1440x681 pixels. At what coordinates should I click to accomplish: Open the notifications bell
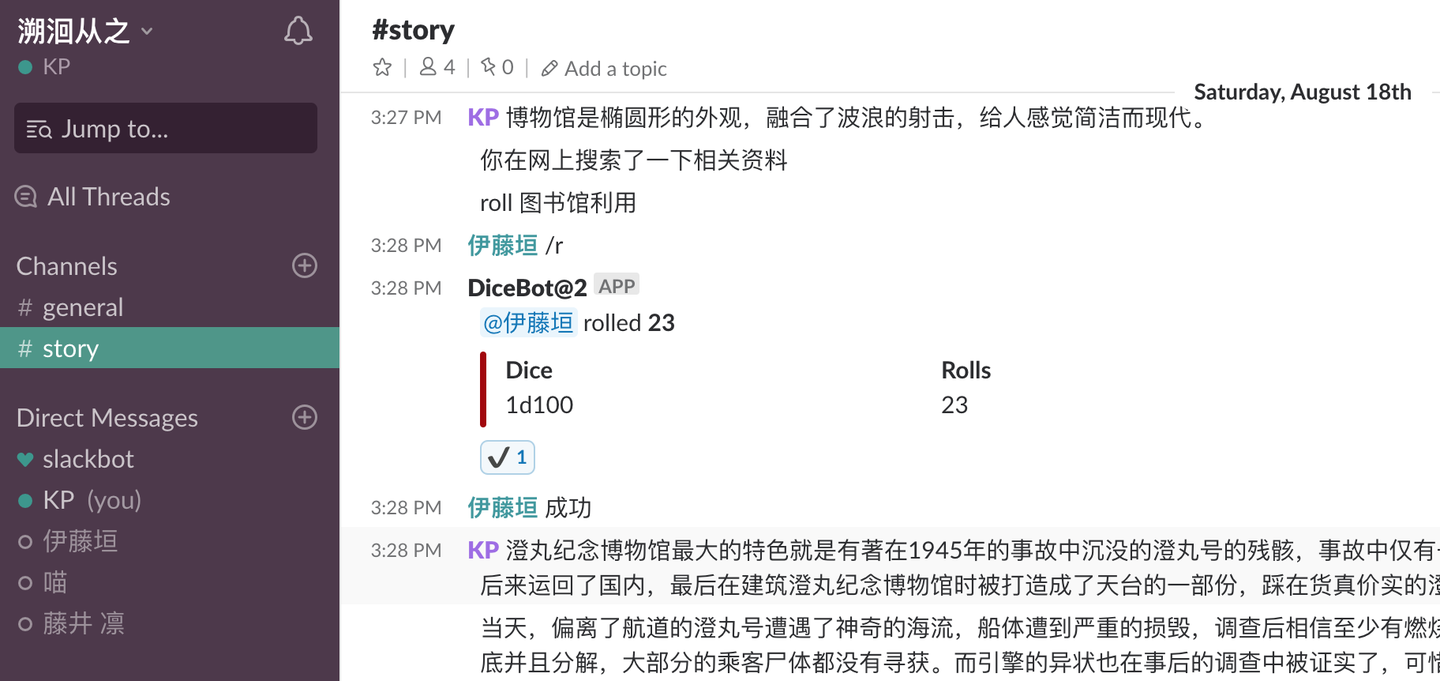click(x=297, y=30)
